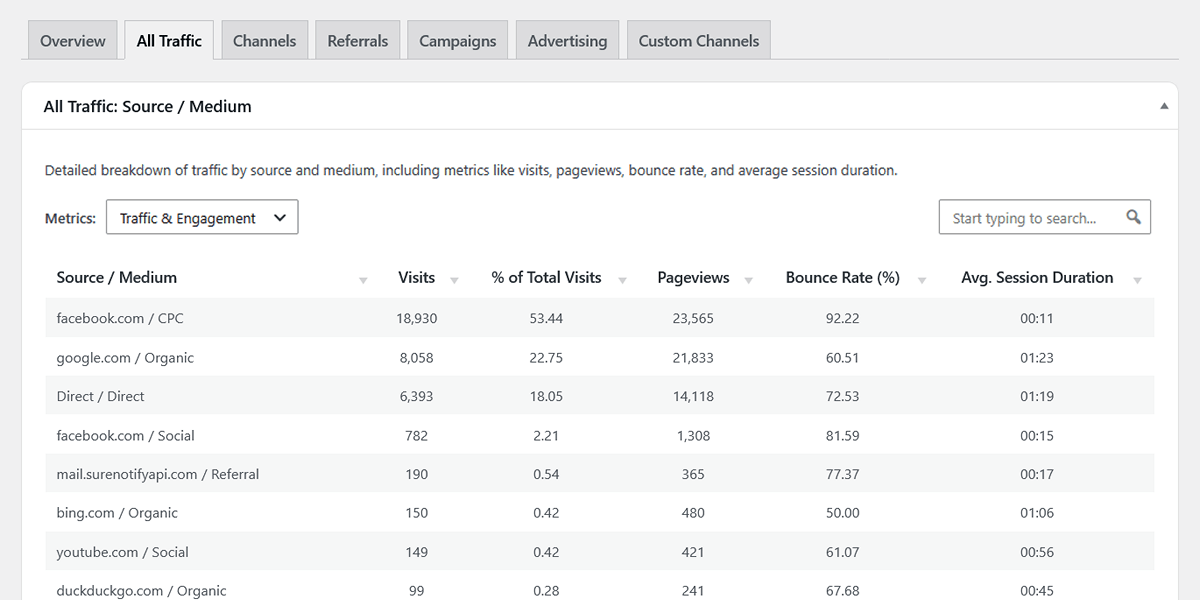This screenshot has height=600, width=1200.
Task: Click the Visits column header
Action: coord(416,278)
